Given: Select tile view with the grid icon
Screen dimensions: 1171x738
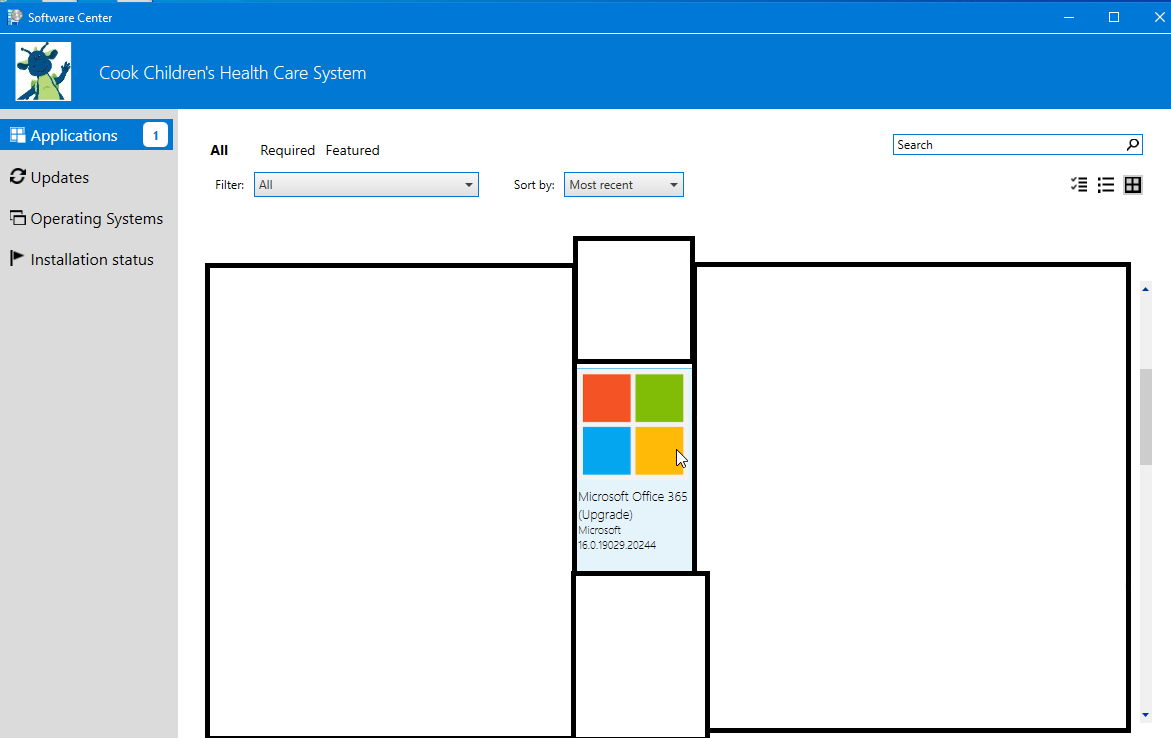Looking at the screenshot, I should 1133,184.
